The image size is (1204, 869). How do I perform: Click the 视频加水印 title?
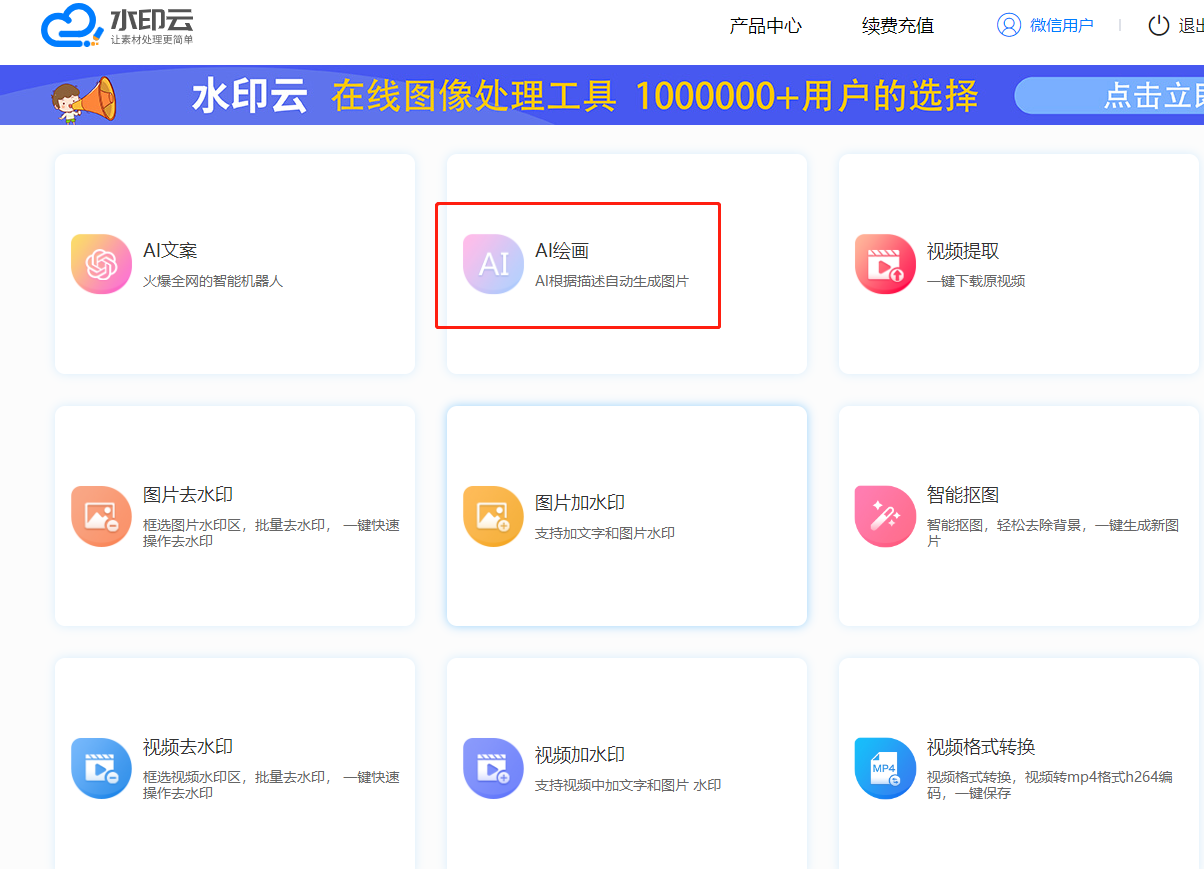click(580, 755)
